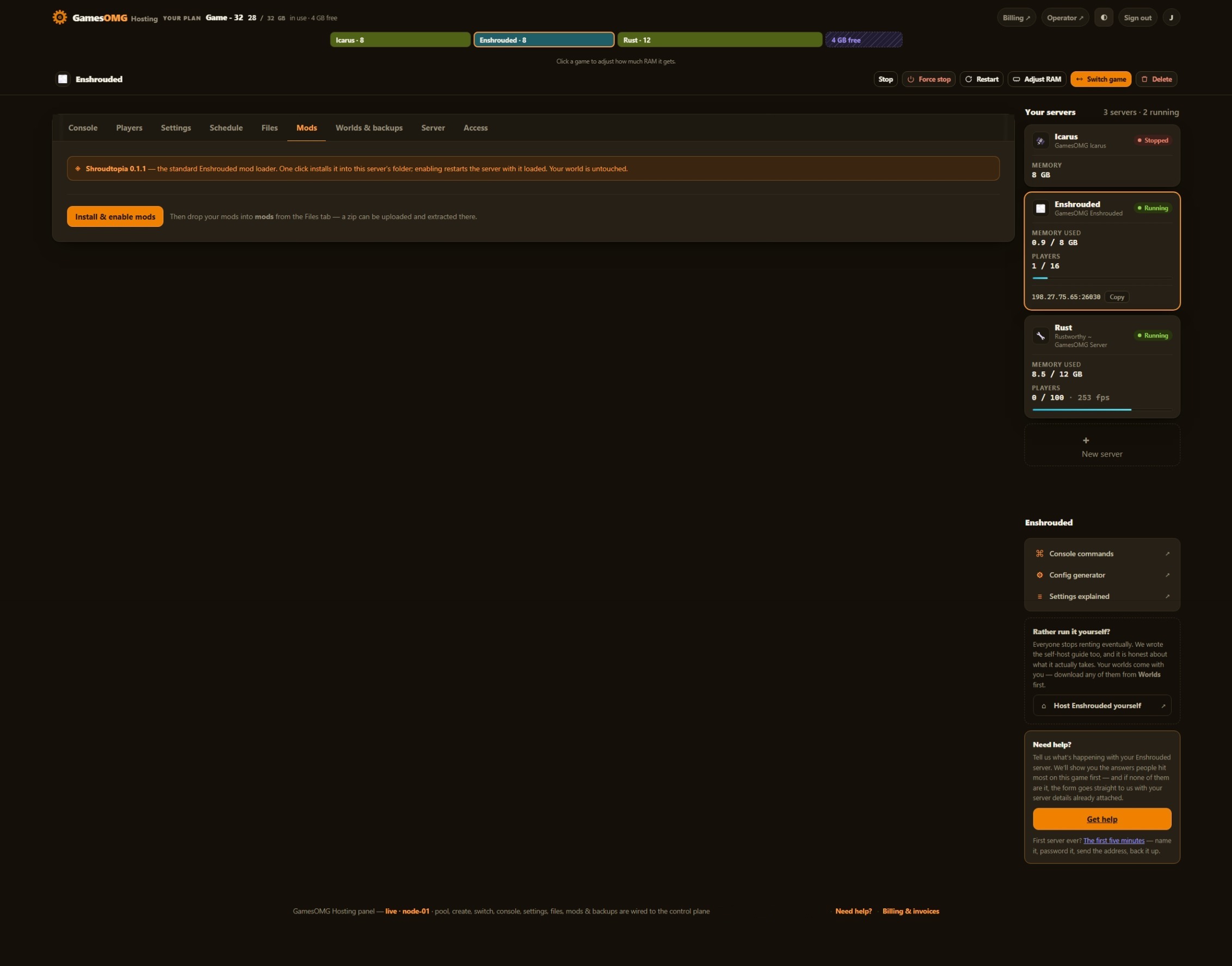1232x966 pixels.
Task: Click the Icarus server card icon
Action: point(1040,141)
